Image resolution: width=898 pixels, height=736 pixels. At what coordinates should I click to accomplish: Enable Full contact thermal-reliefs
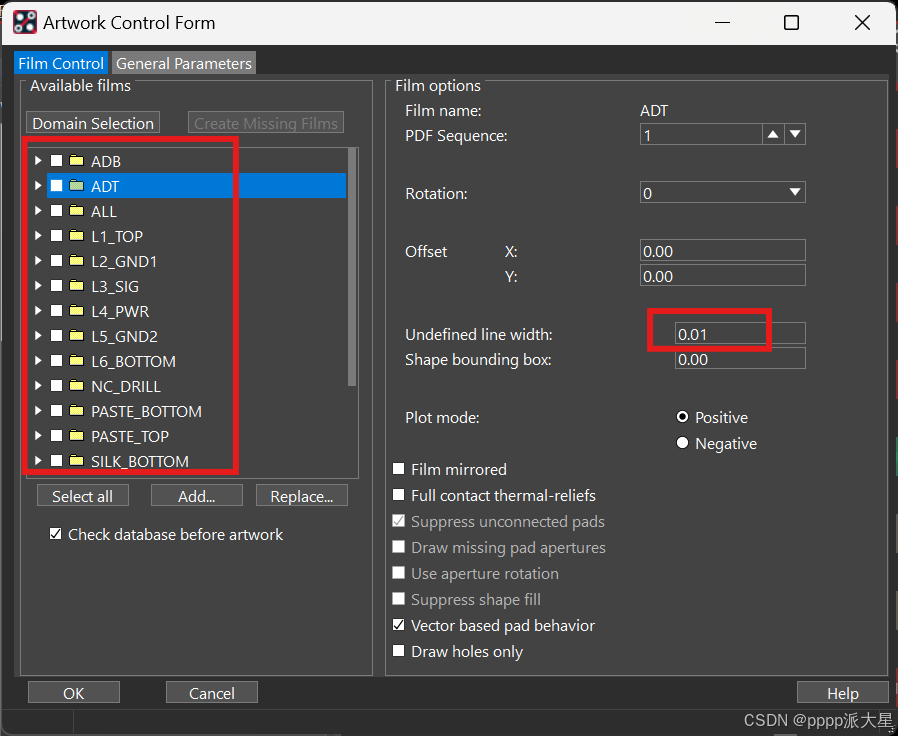pos(399,495)
